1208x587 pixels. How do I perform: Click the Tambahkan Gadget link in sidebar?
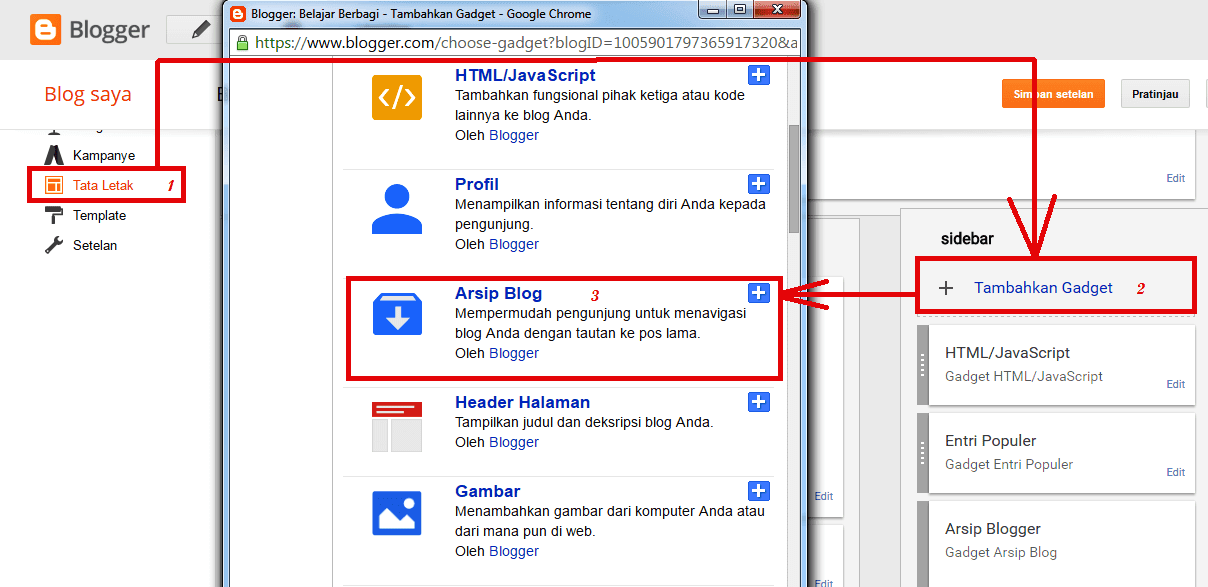coord(1043,288)
